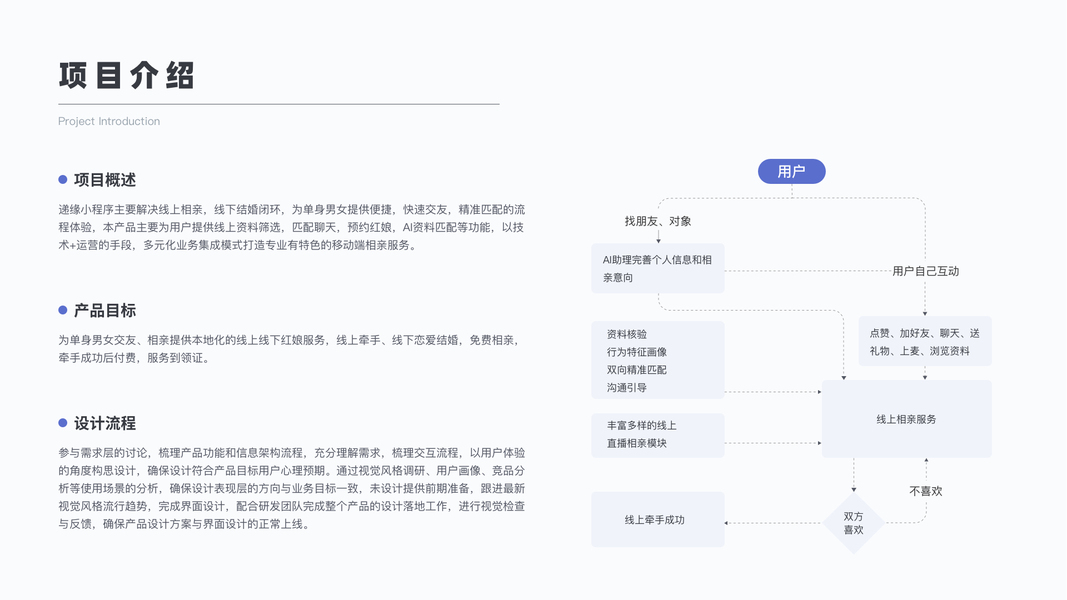This screenshot has height=600, width=1067.
Task: Click the 用户自己互动 flow label
Action: pyautogui.click(x=925, y=271)
